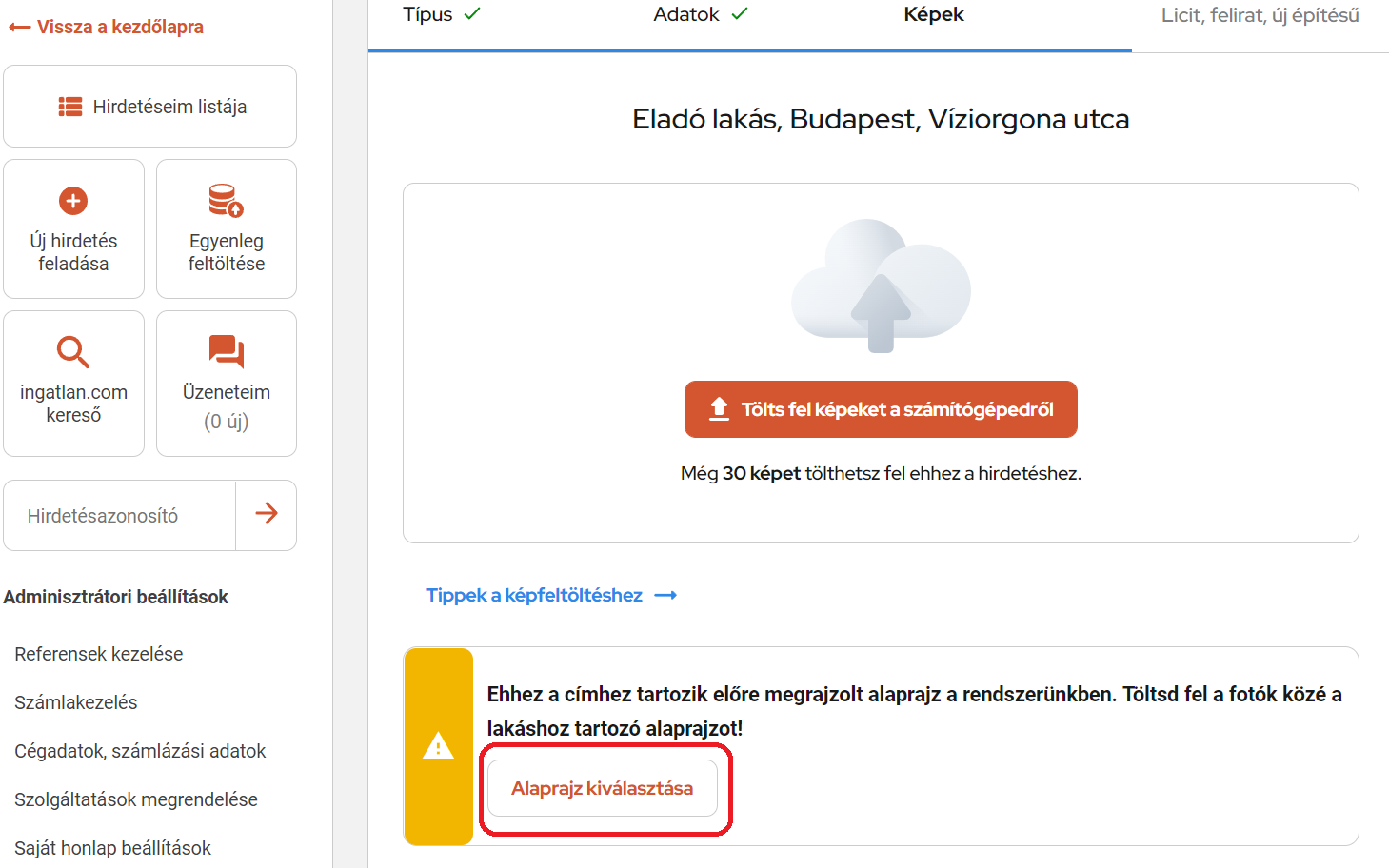
Task: Focus the Hirdetésazonosító input field
Action: coord(120,516)
